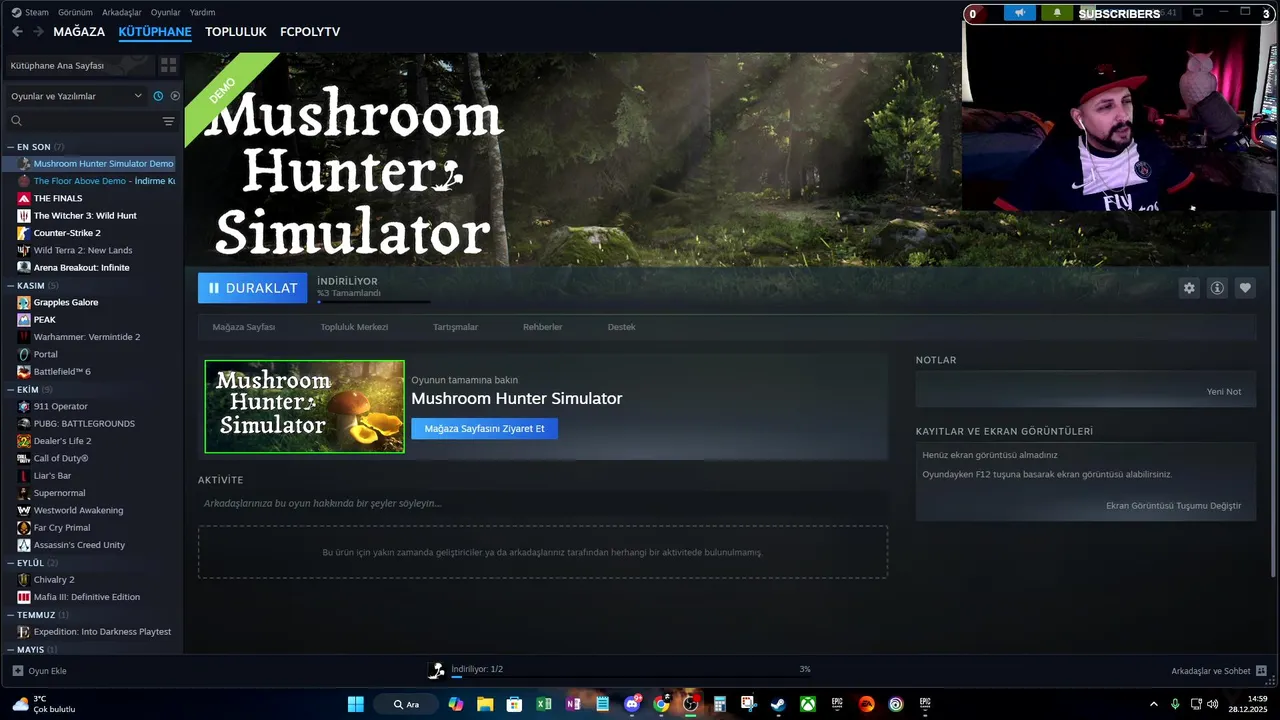
Task: Click the Steam announcements megaphone icon
Action: 1019,13
